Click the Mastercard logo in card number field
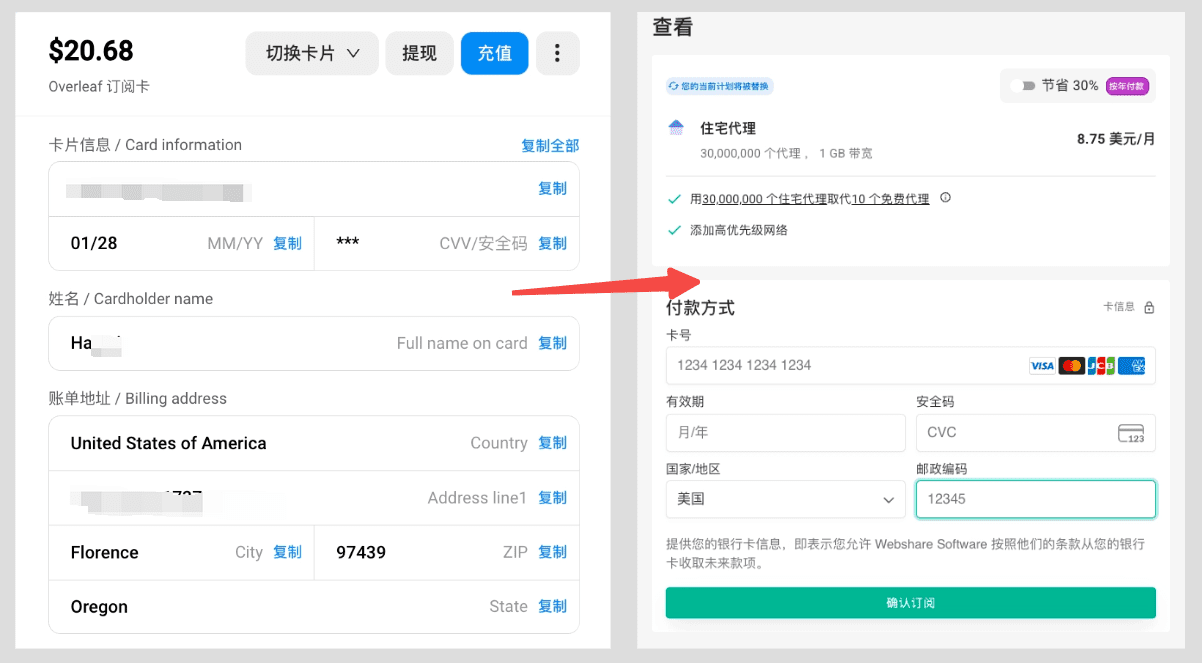 click(1072, 366)
